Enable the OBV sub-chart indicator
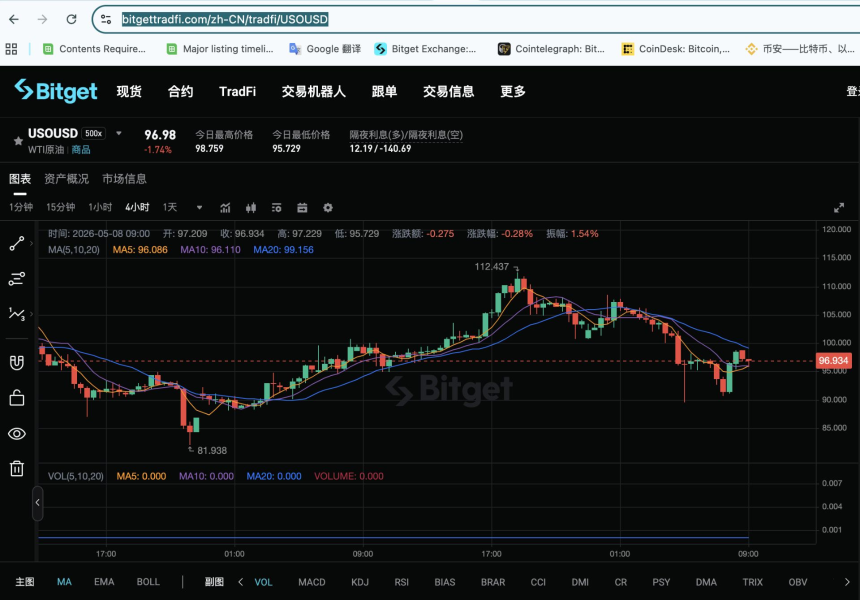The image size is (860, 600). (x=798, y=582)
